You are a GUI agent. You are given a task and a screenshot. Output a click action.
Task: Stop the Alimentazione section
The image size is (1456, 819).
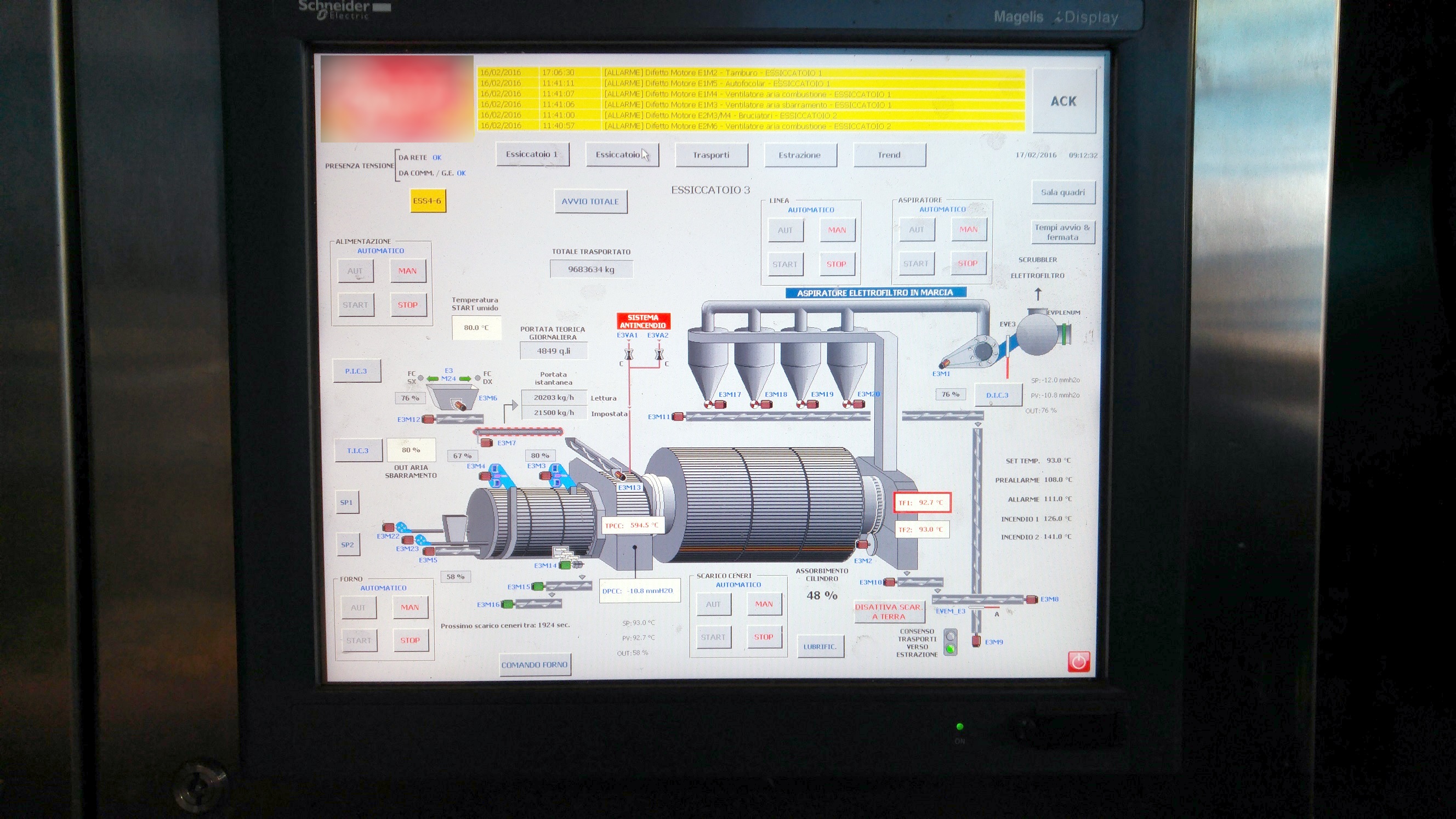click(407, 305)
